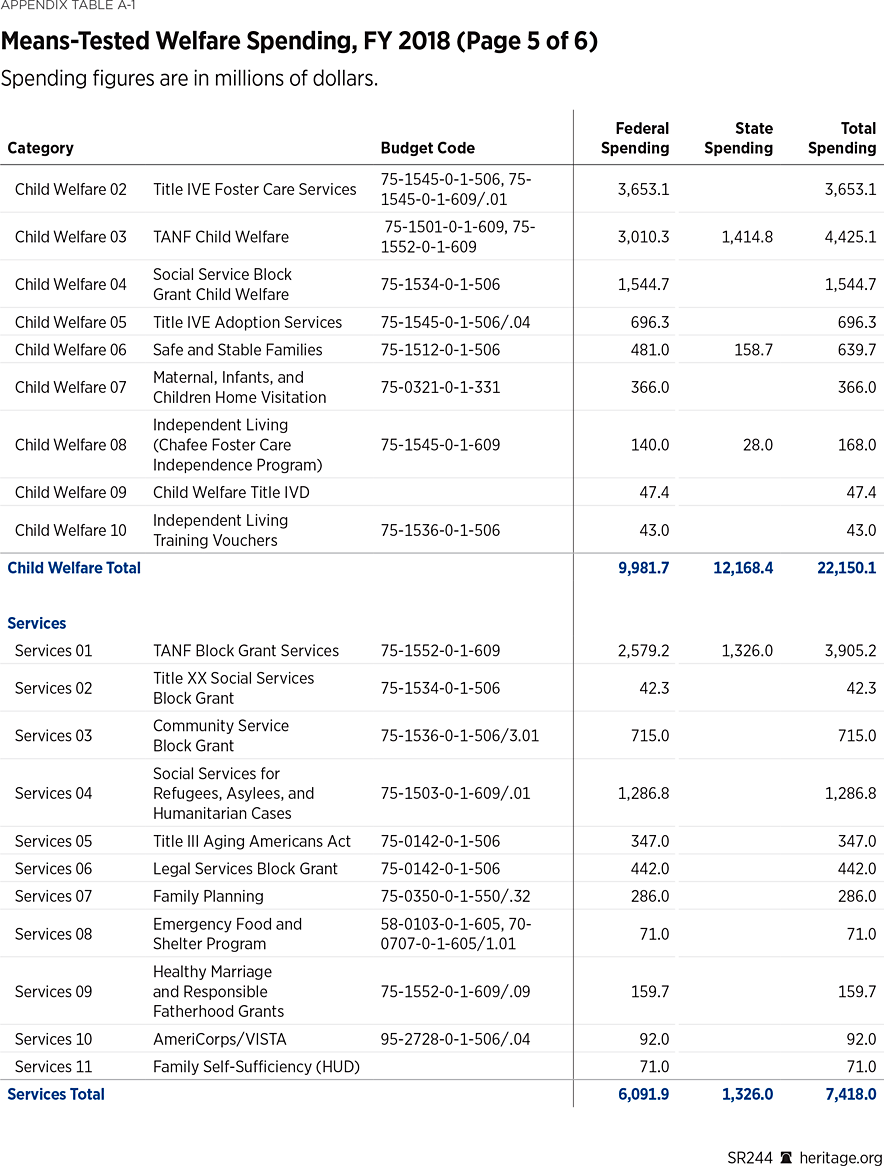Select the 22,150.1 total spending value
Image resolution: width=884 pixels, height=1166 pixels.
point(846,567)
